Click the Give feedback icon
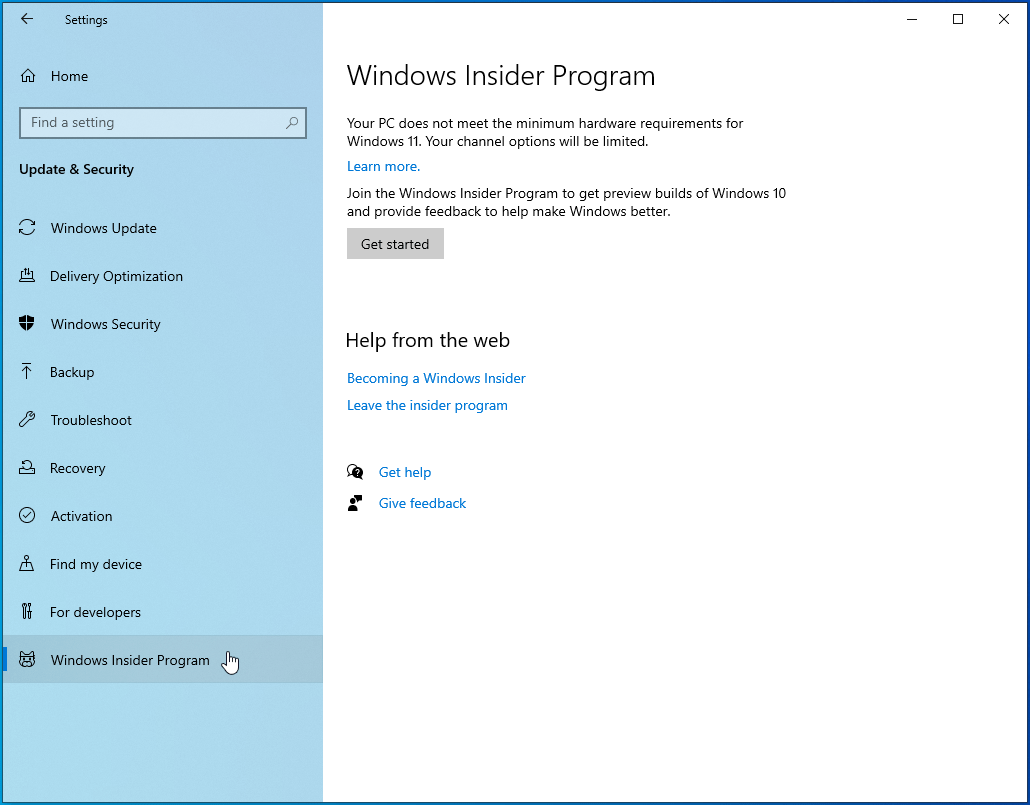Viewport: 1030px width, 805px height. pyautogui.click(x=355, y=503)
